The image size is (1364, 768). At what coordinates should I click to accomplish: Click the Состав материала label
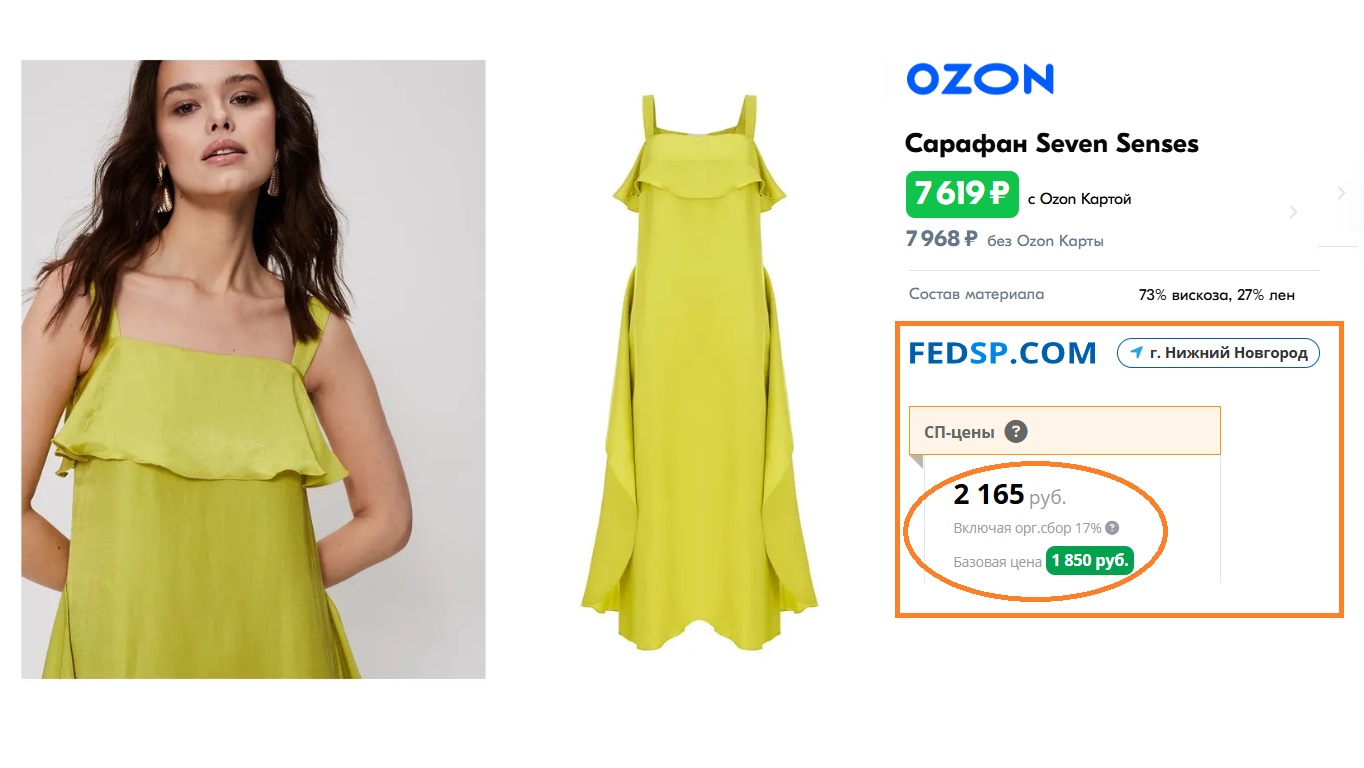[x=976, y=294]
